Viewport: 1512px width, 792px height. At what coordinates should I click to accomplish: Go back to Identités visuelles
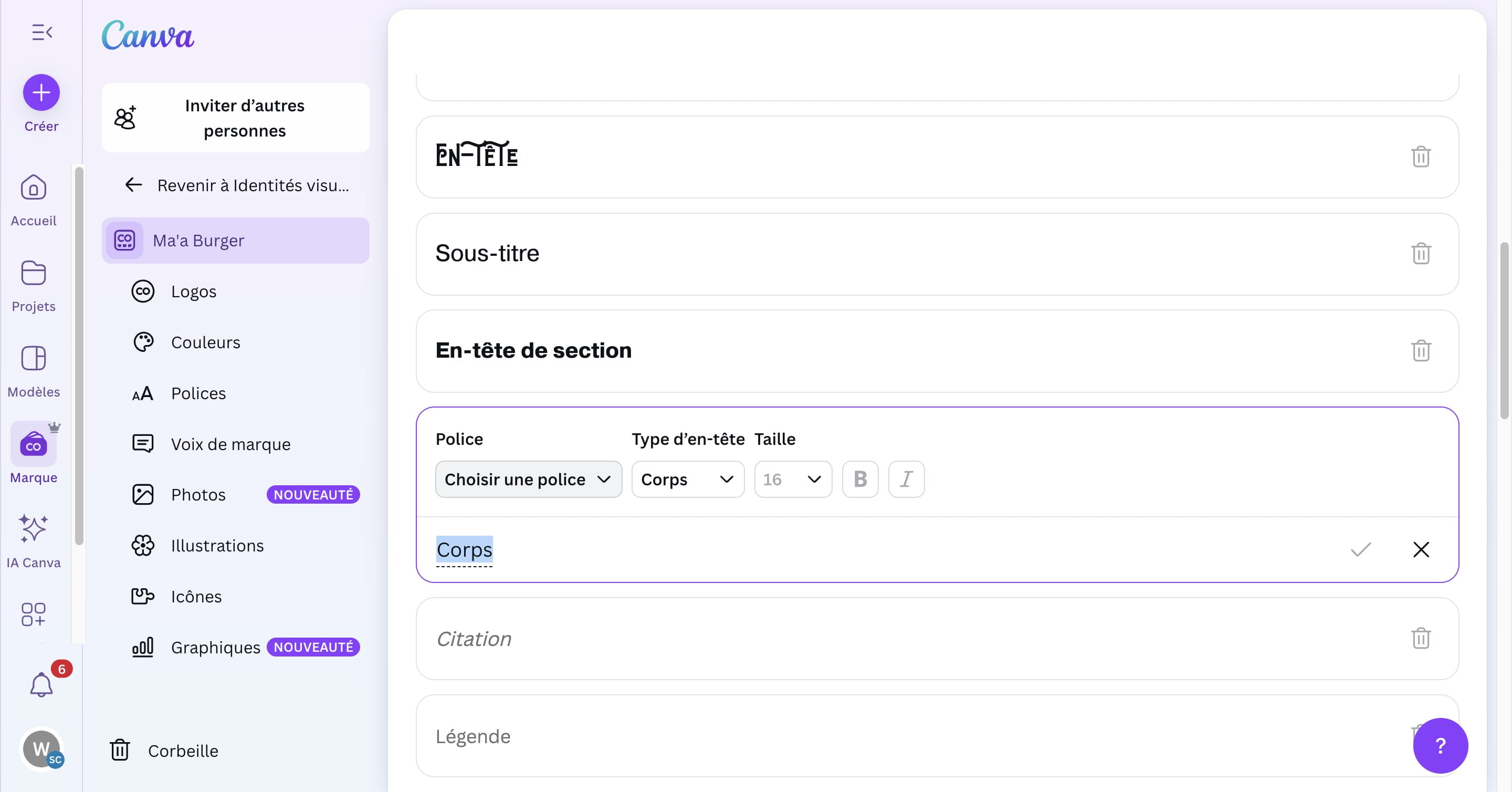(x=237, y=185)
